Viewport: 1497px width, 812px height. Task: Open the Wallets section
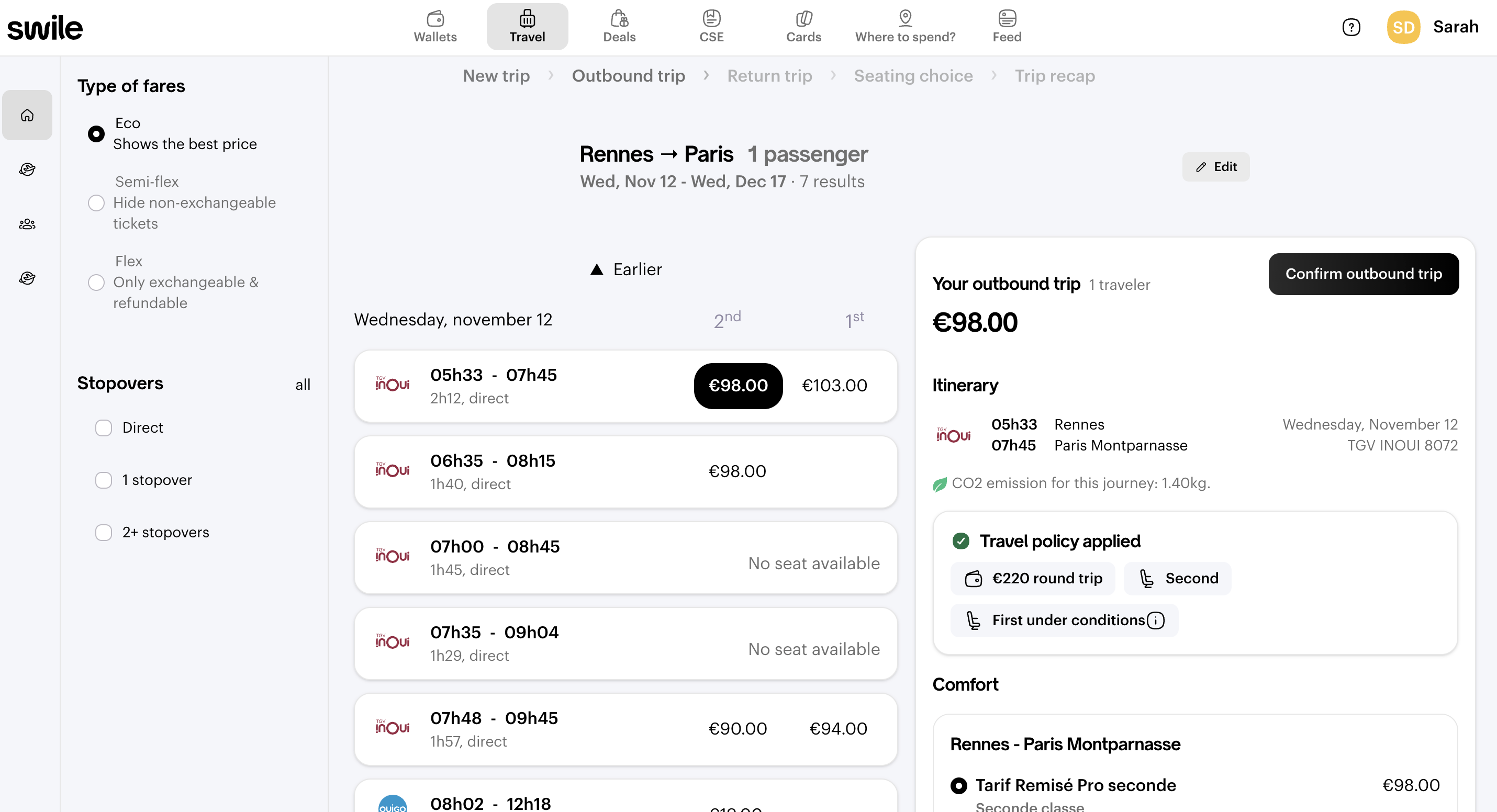click(434, 27)
